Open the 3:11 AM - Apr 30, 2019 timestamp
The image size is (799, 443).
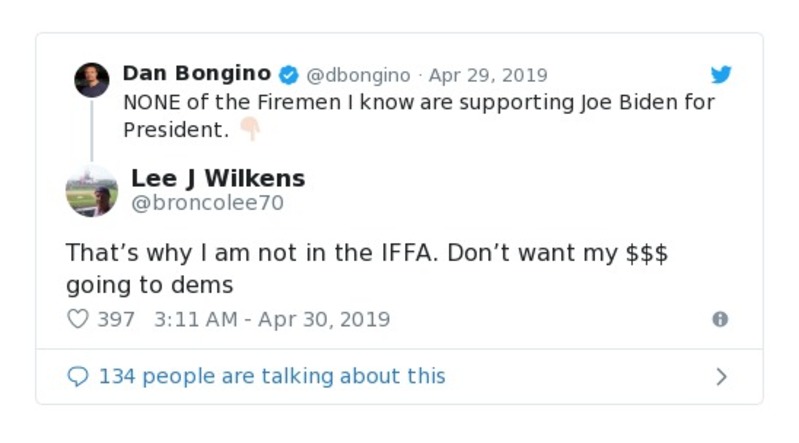point(272,320)
